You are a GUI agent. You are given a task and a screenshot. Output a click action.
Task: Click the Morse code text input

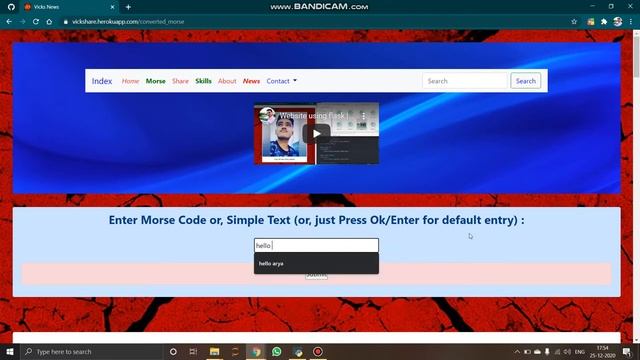[x=316, y=245]
